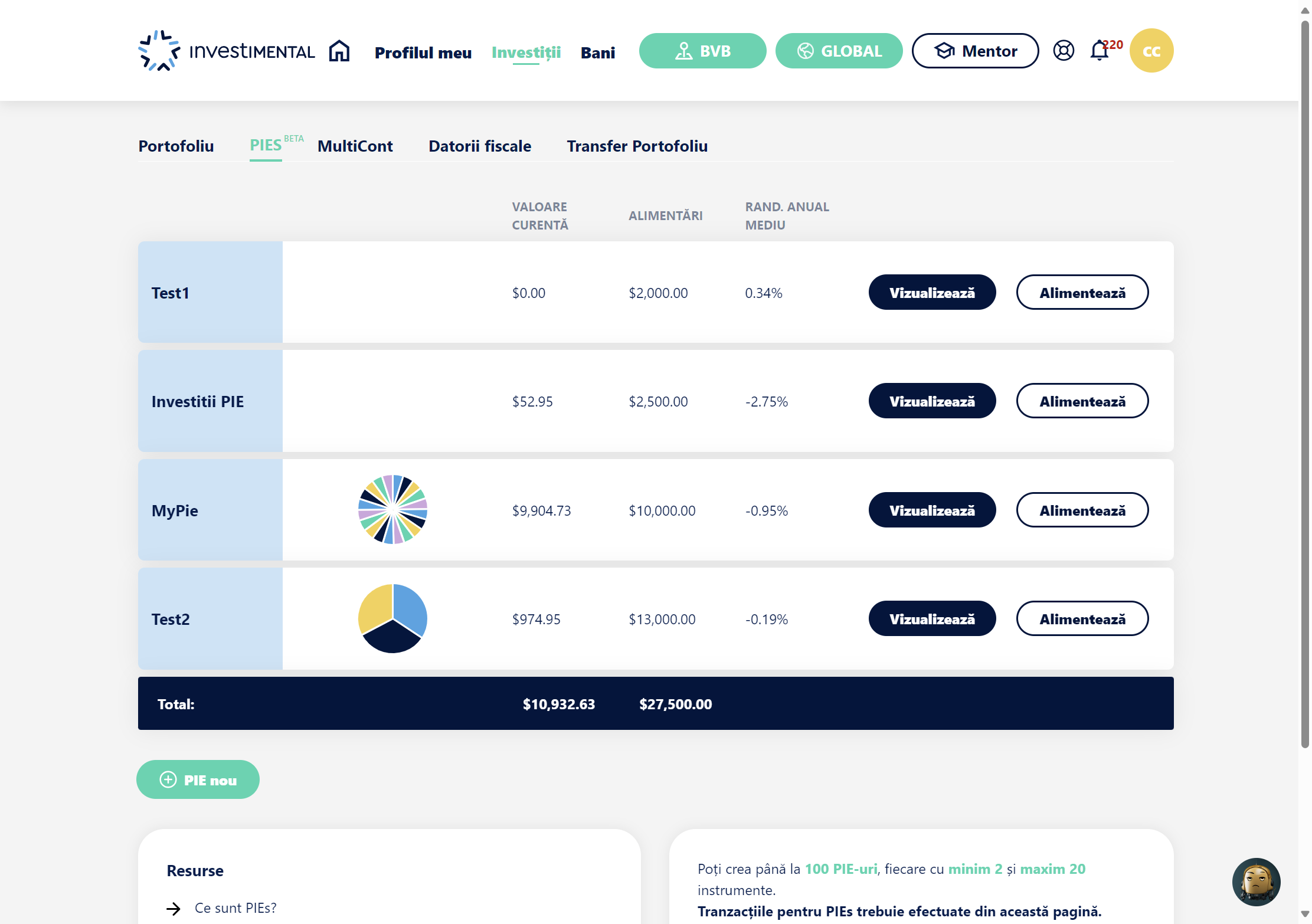View the Investitii PIE details
Screen dimensions: 1312x924
click(x=933, y=401)
